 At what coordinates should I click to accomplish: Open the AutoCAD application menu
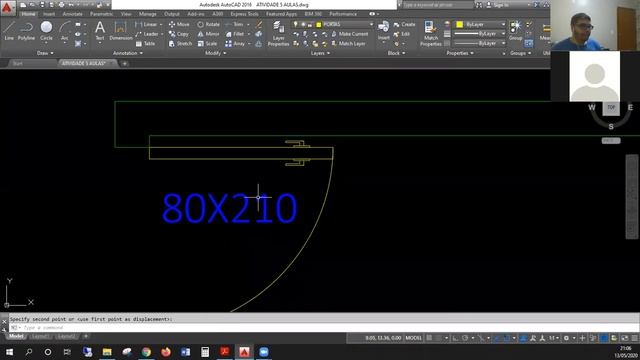click(7, 7)
